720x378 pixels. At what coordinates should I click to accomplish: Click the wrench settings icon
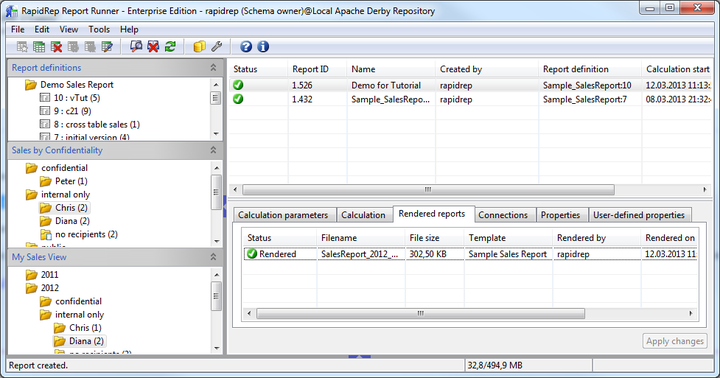coord(216,46)
